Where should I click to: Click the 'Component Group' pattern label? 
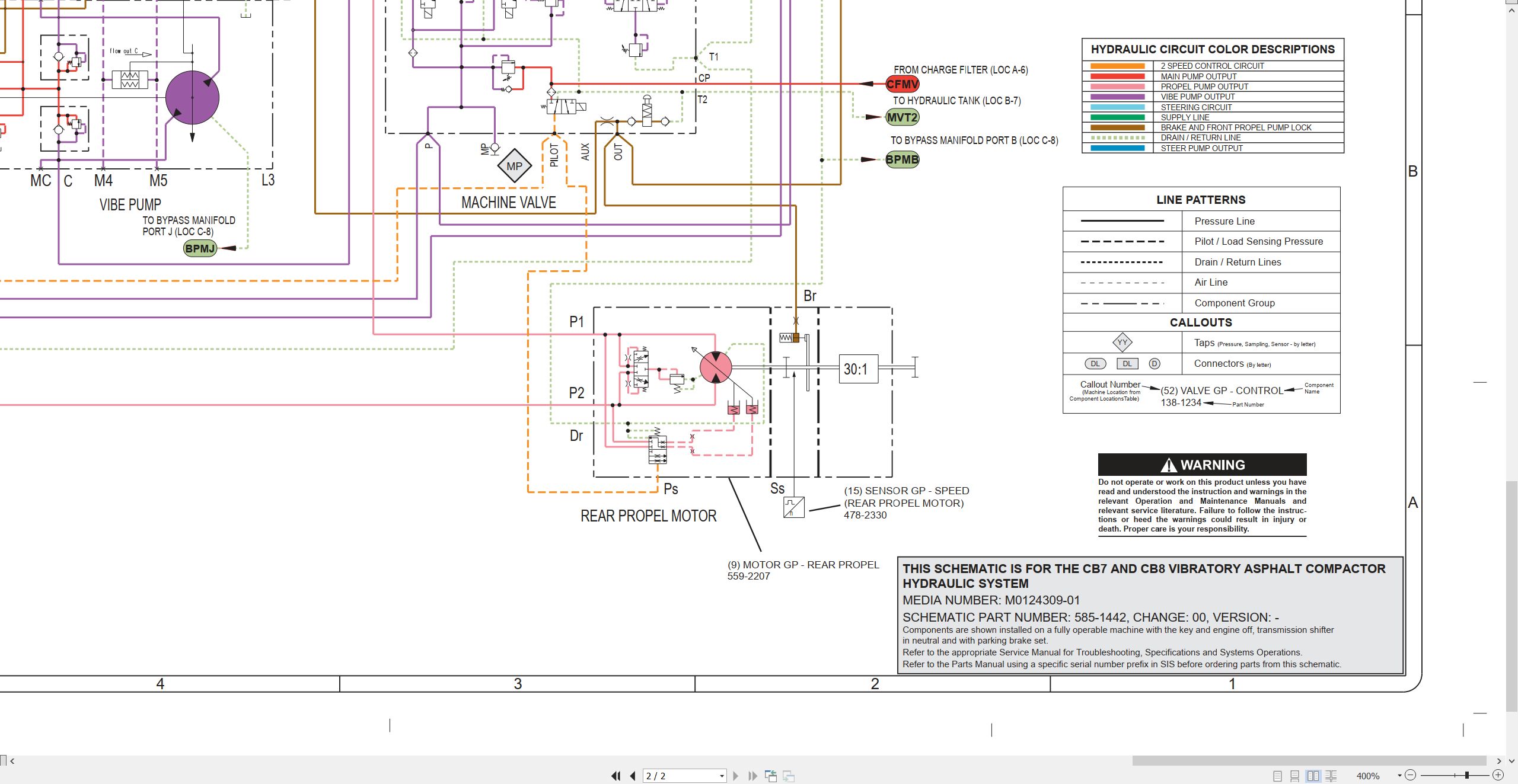(x=1234, y=303)
